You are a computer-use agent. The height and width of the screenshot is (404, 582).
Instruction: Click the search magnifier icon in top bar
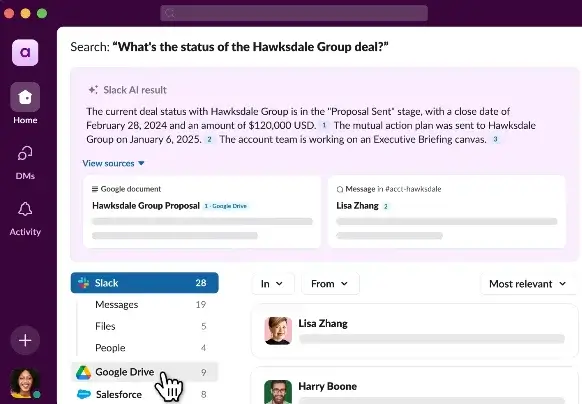point(170,13)
